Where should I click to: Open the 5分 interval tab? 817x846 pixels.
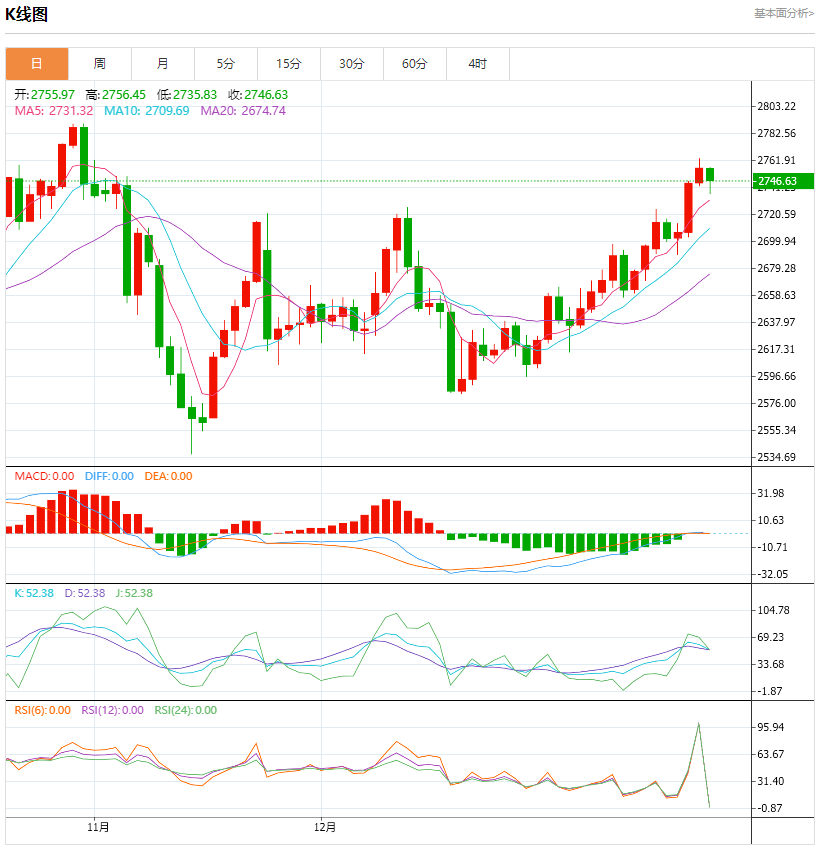(226, 64)
